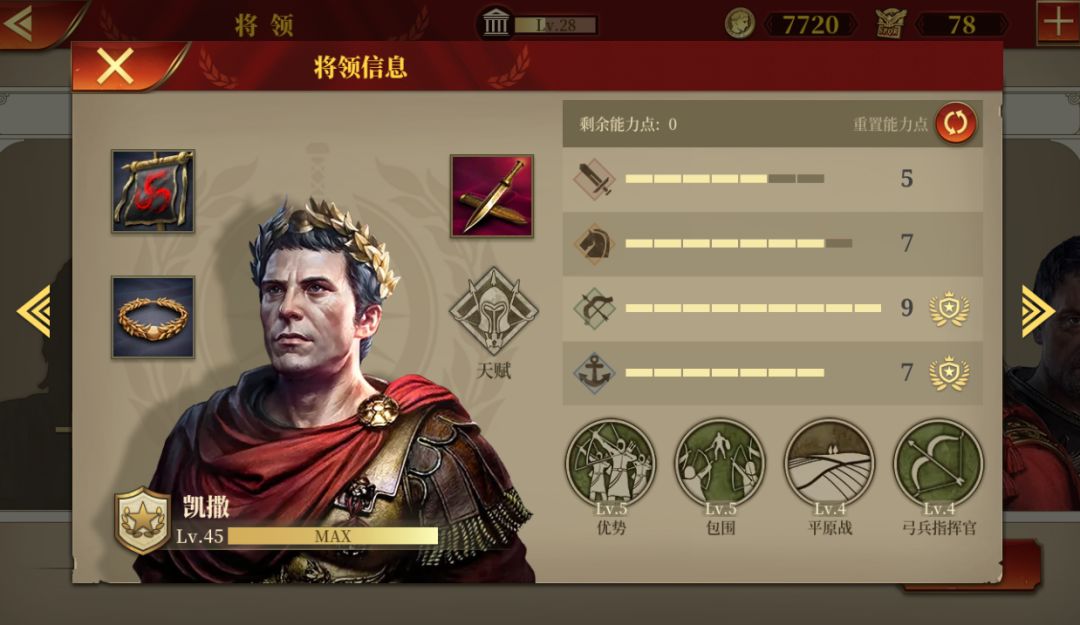Close the general info (将领信息) panel

point(115,67)
